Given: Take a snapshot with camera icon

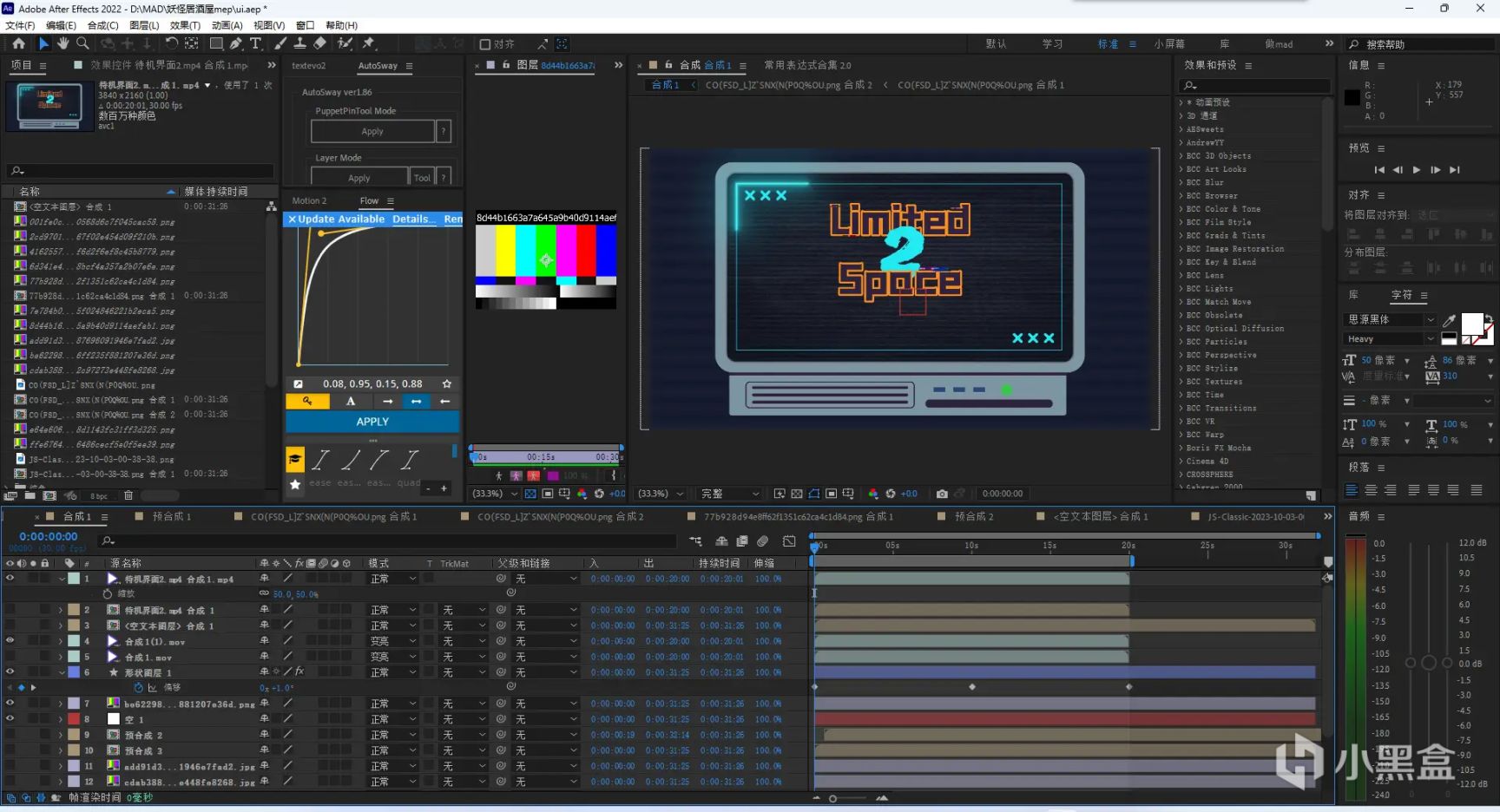Looking at the screenshot, I should [942, 494].
